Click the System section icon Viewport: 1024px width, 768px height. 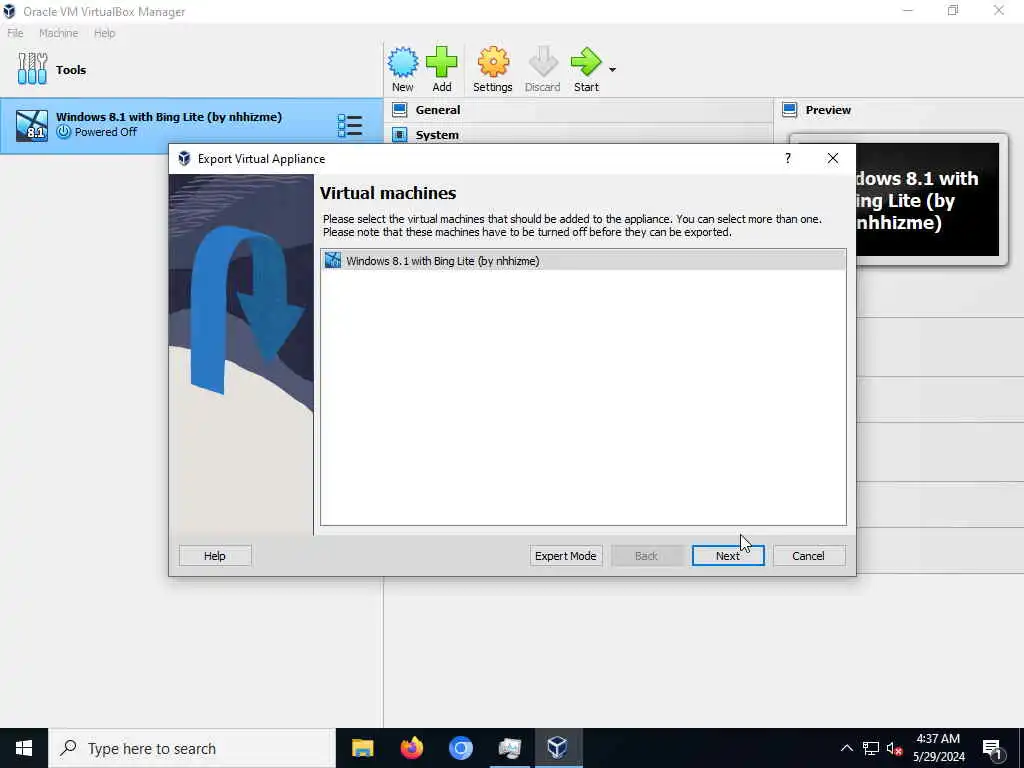tap(400, 135)
